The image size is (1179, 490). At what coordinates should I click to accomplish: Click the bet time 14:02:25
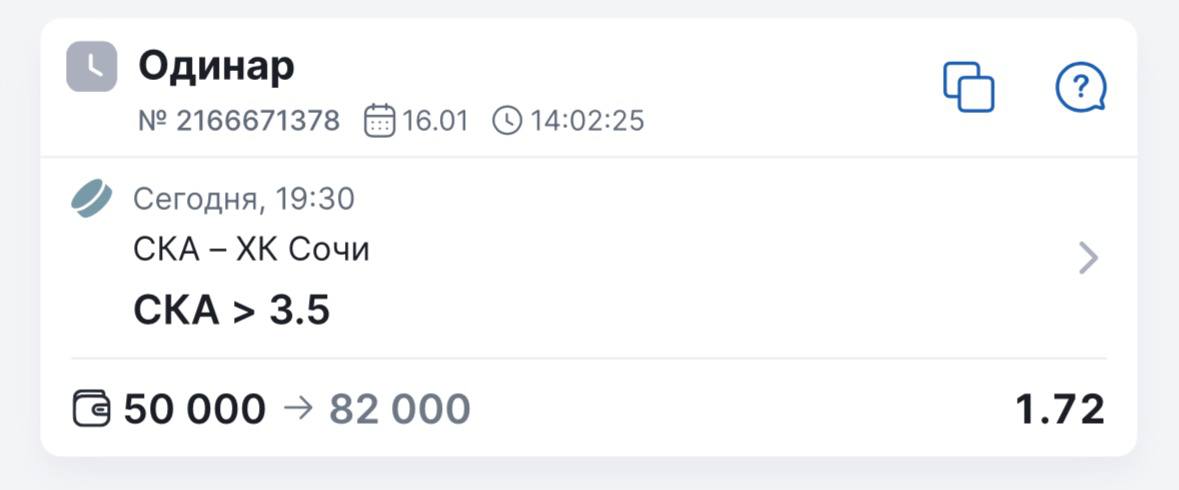pyautogui.click(x=587, y=121)
